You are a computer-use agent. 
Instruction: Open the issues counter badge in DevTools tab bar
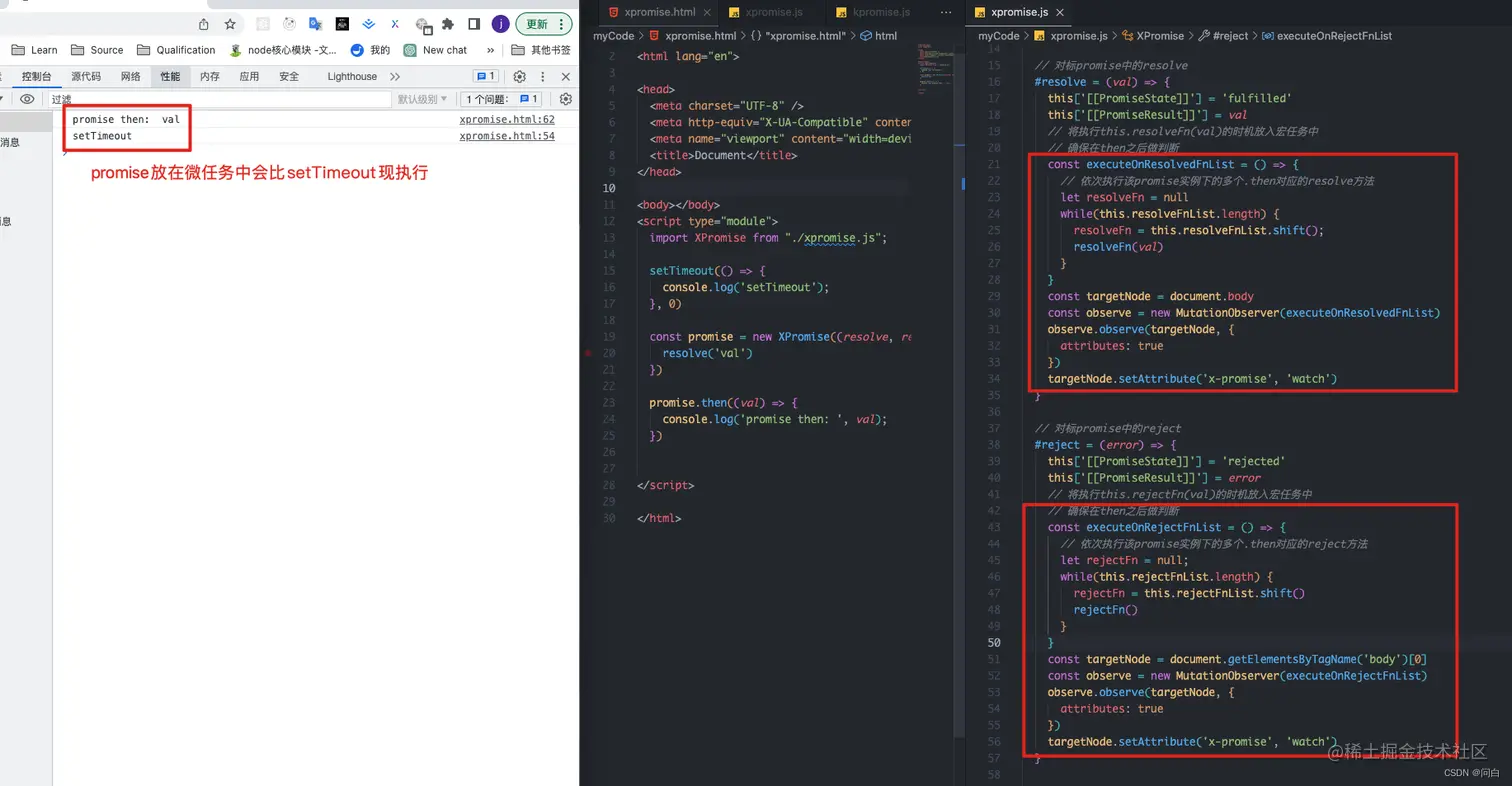485,77
